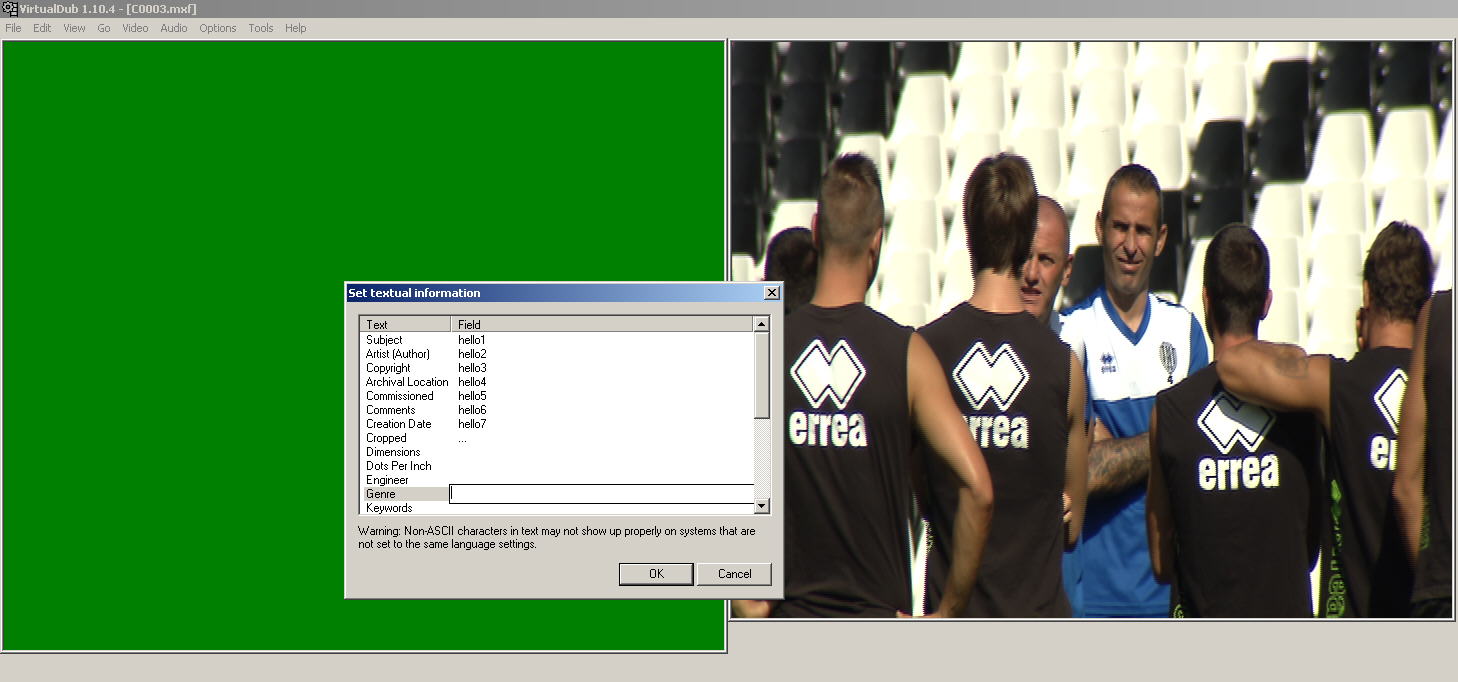Click scroll down arrow in field list
The width and height of the screenshot is (1458, 682).
(x=762, y=507)
